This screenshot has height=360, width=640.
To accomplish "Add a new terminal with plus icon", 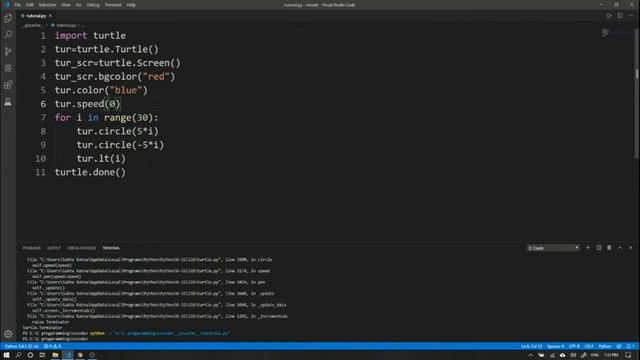I will pyautogui.click(x=588, y=248).
